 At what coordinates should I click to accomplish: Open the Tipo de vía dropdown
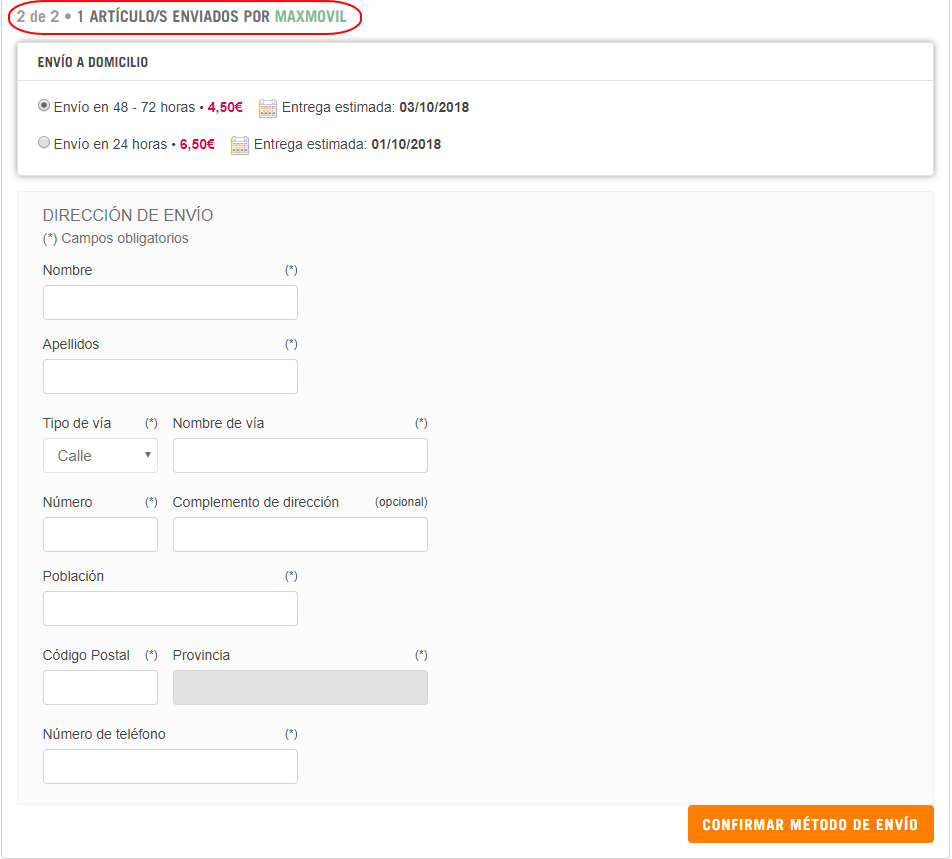(100, 455)
